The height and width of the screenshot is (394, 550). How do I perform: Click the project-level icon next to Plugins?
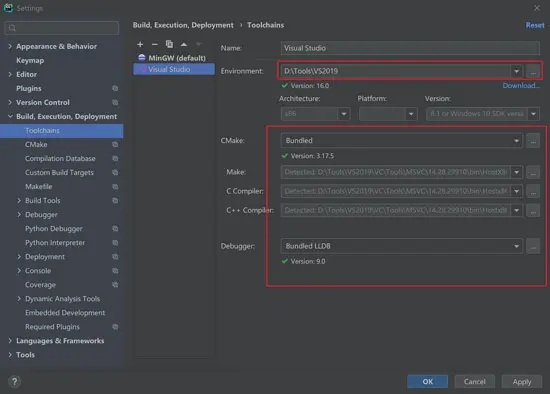pyautogui.click(x=115, y=88)
